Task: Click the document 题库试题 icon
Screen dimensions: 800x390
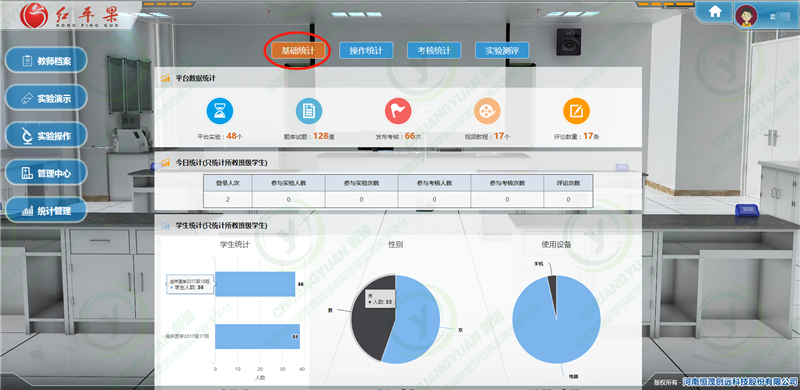Action: [x=309, y=111]
